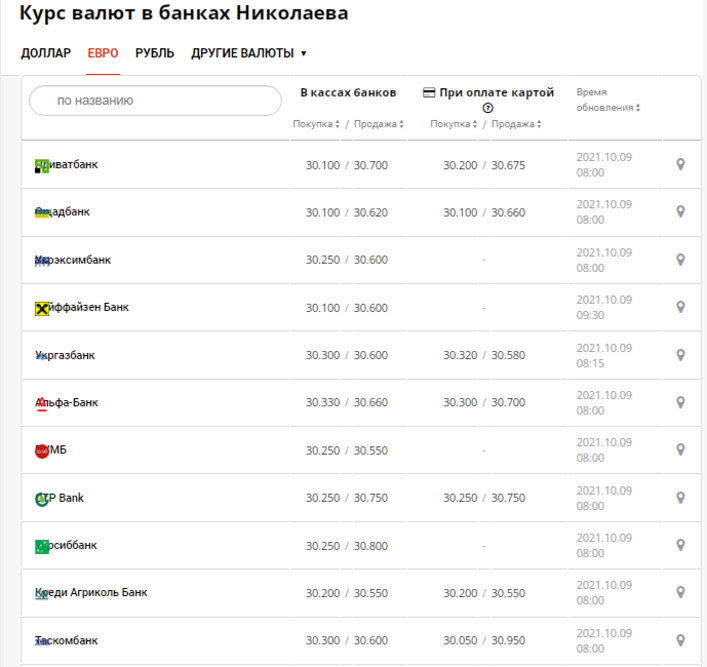Screen dimensions: 707x667
Task: Click Таскомбанк card rate 30.050 / 30.950
Action: point(484,640)
